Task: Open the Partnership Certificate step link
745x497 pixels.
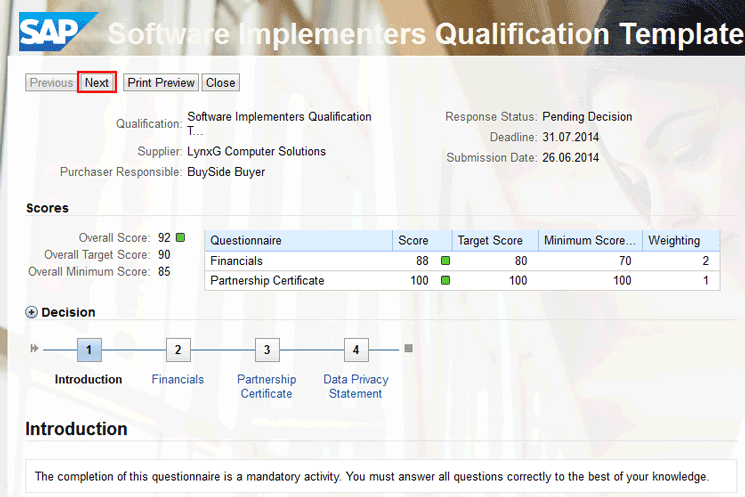Action: pos(267,386)
